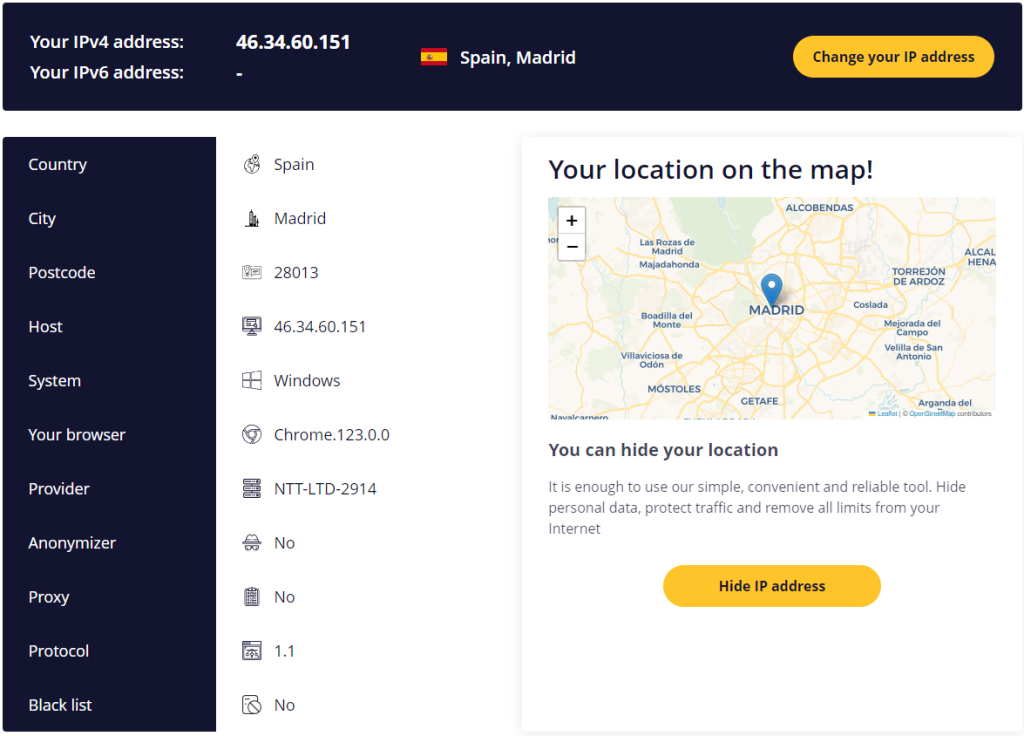The width and height of the screenshot is (1024, 736).
Task: Click the Black list 'No' value
Action: [x=284, y=705]
